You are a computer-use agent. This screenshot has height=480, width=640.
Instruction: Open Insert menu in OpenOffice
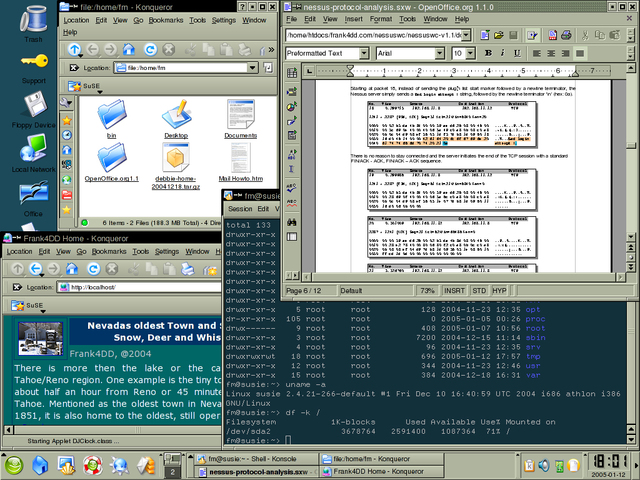[353, 19]
